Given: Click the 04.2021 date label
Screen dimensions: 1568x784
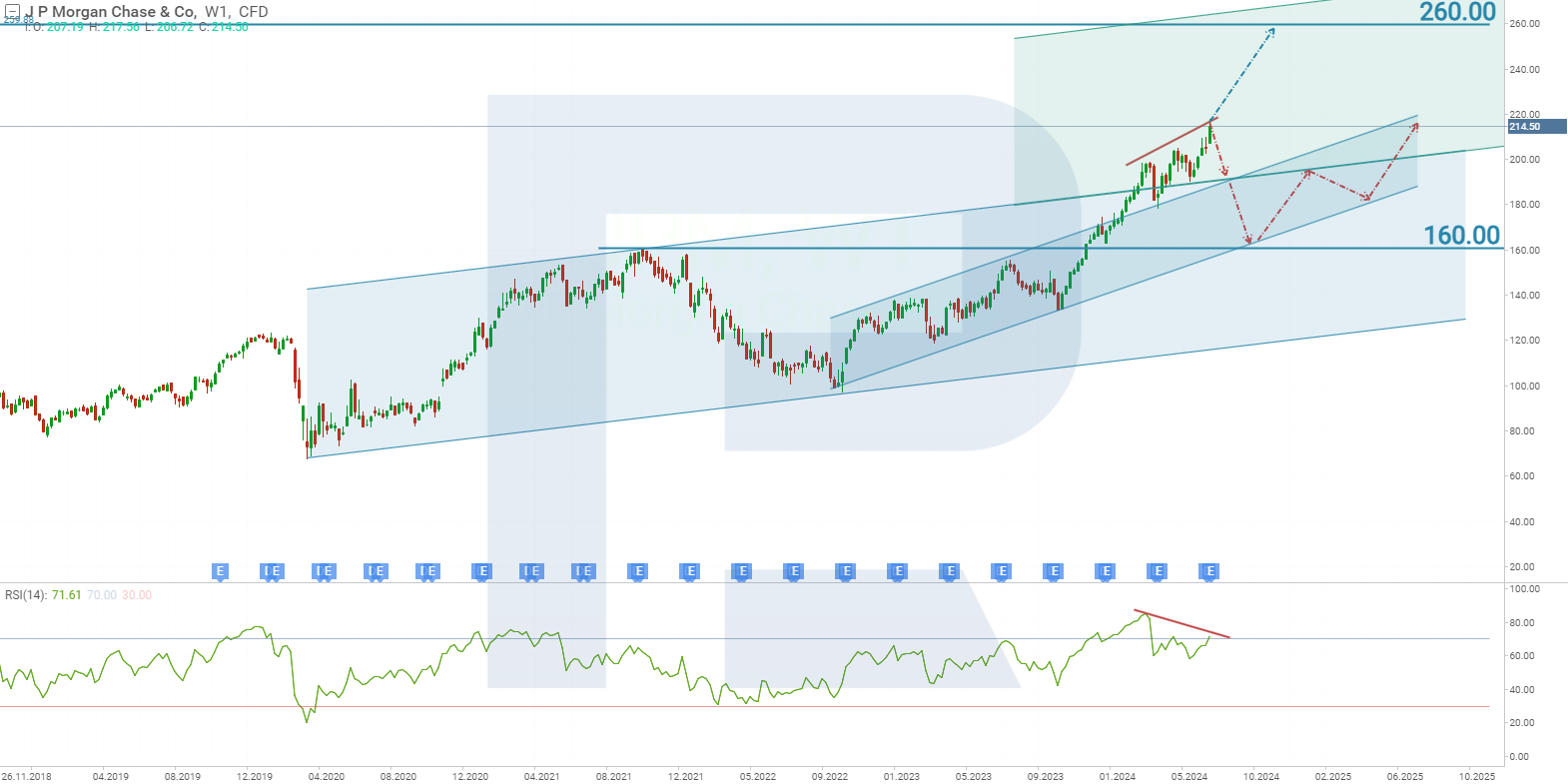Looking at the screenshot, I should 542,777.
